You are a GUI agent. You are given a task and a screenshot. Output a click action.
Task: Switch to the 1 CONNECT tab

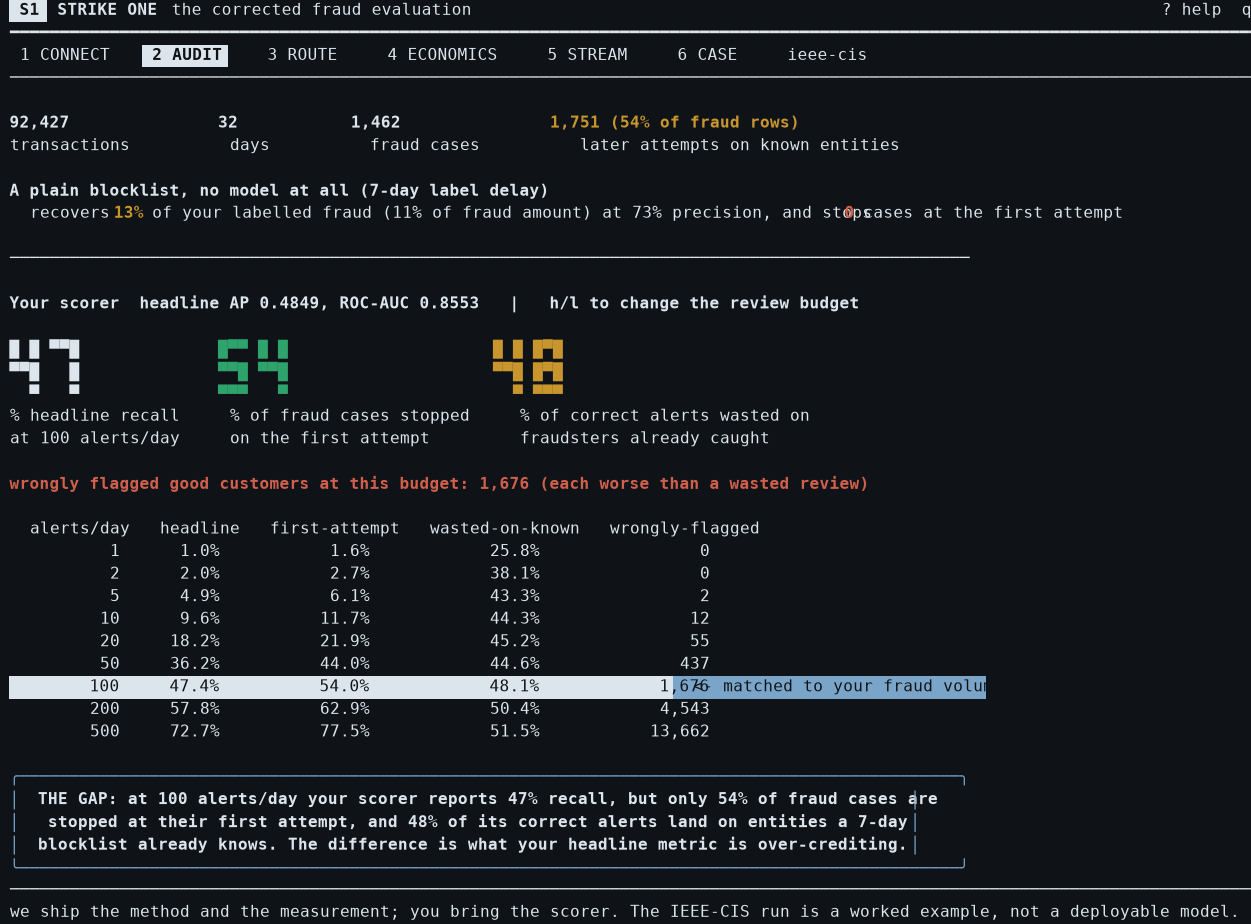click(x=65, y=55)
